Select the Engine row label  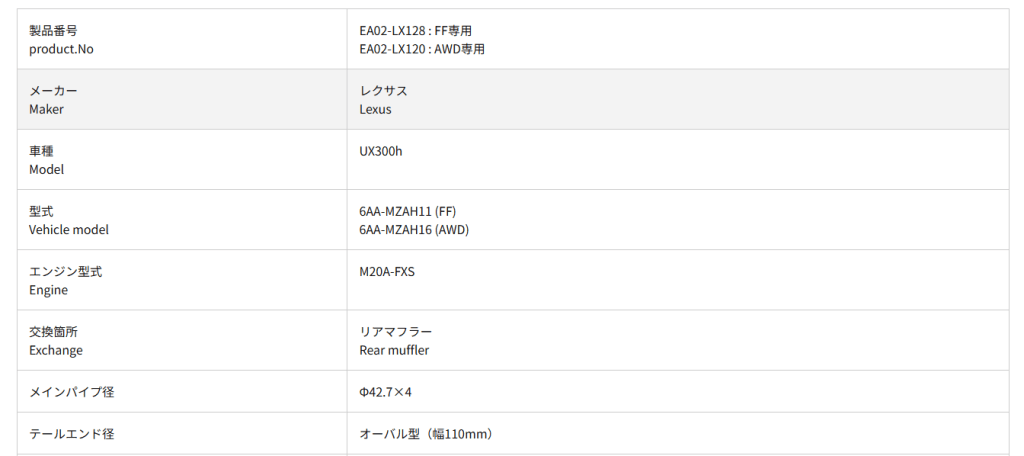tap(49, 289)
